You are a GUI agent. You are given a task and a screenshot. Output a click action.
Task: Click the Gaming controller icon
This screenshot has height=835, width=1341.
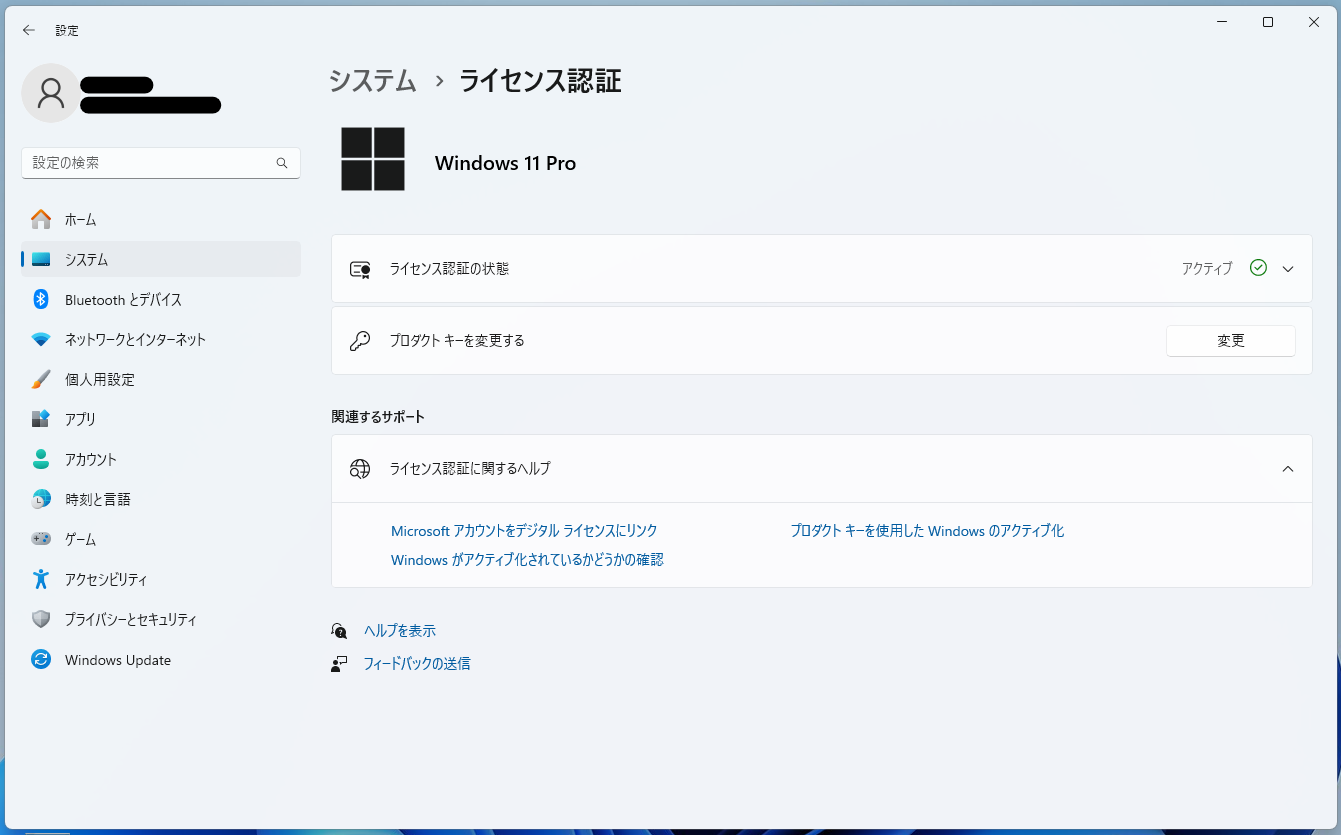(41, 539)
